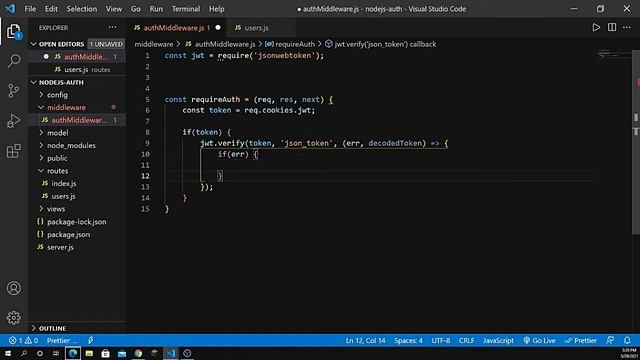Open package.json file
The height and width of the screenshot is (360, 640).
click(x=78, y=234)
